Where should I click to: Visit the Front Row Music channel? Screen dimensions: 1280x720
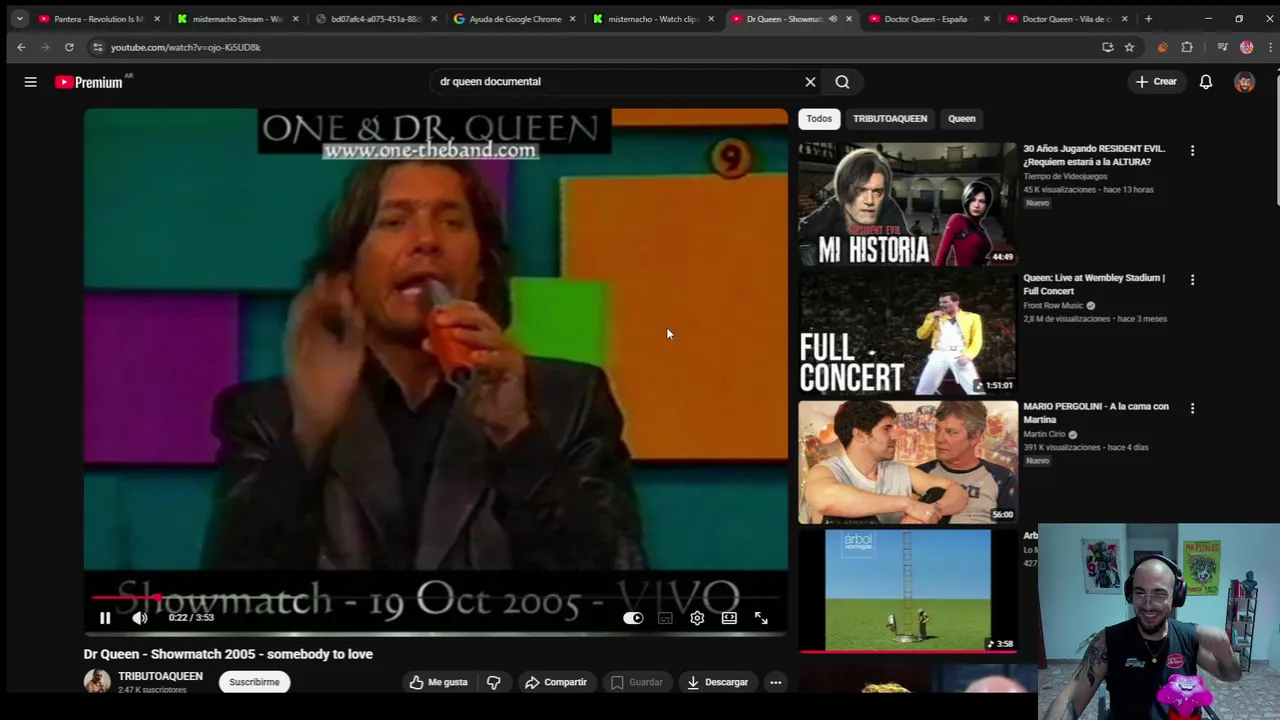(x=1053, y=306)
